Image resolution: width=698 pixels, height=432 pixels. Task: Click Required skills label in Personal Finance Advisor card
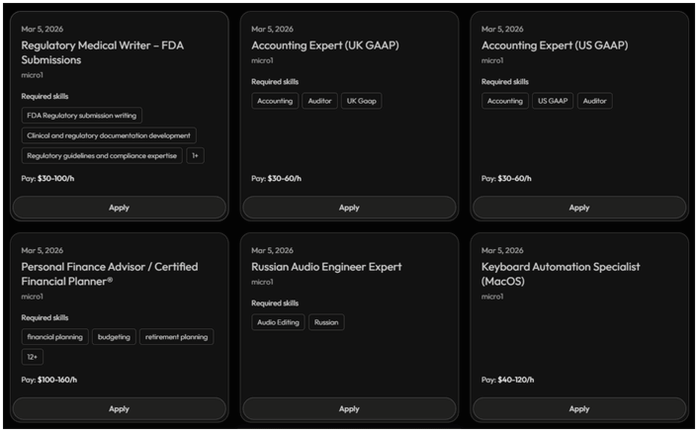click(45, 318)
